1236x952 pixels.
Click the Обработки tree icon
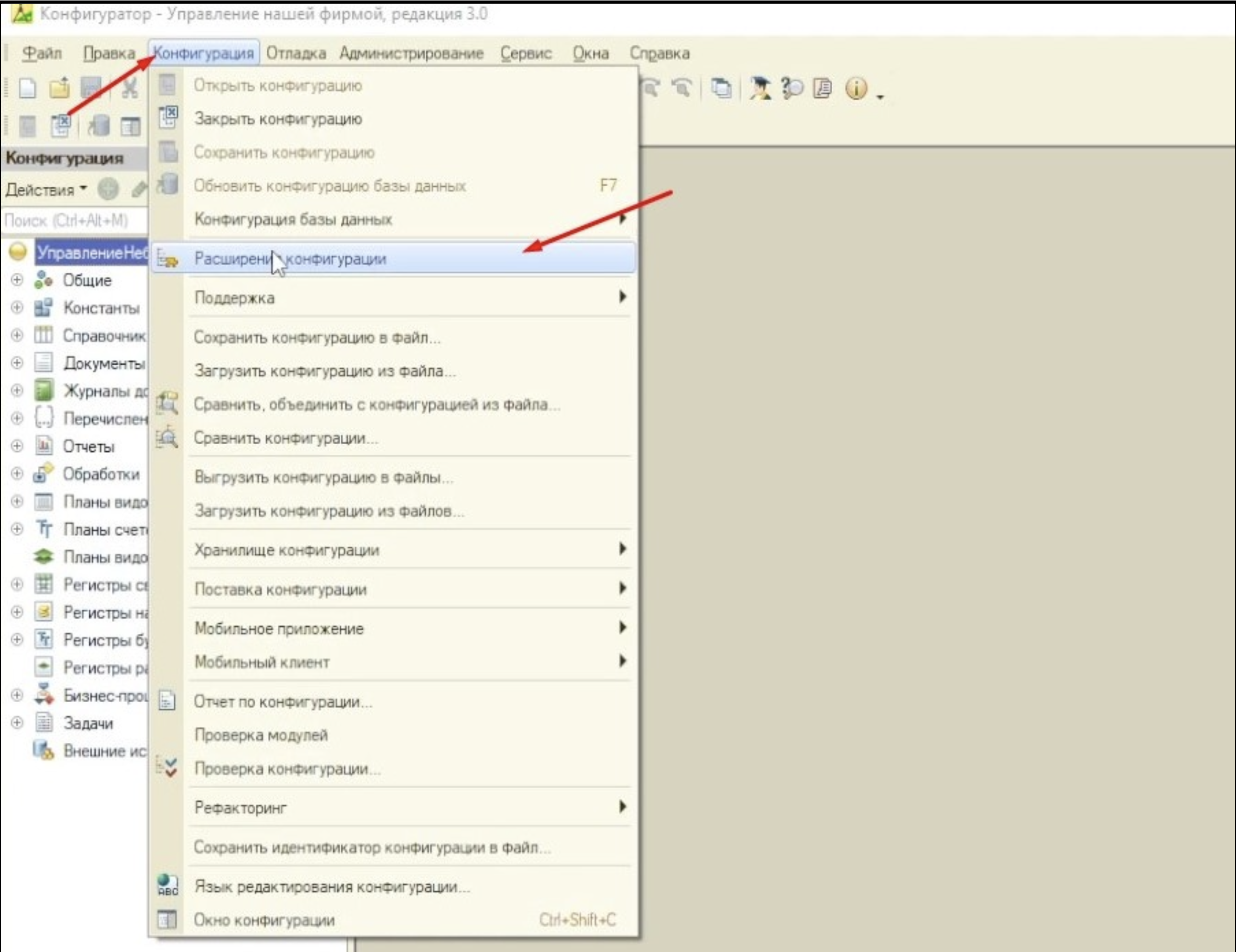[44, 473]
